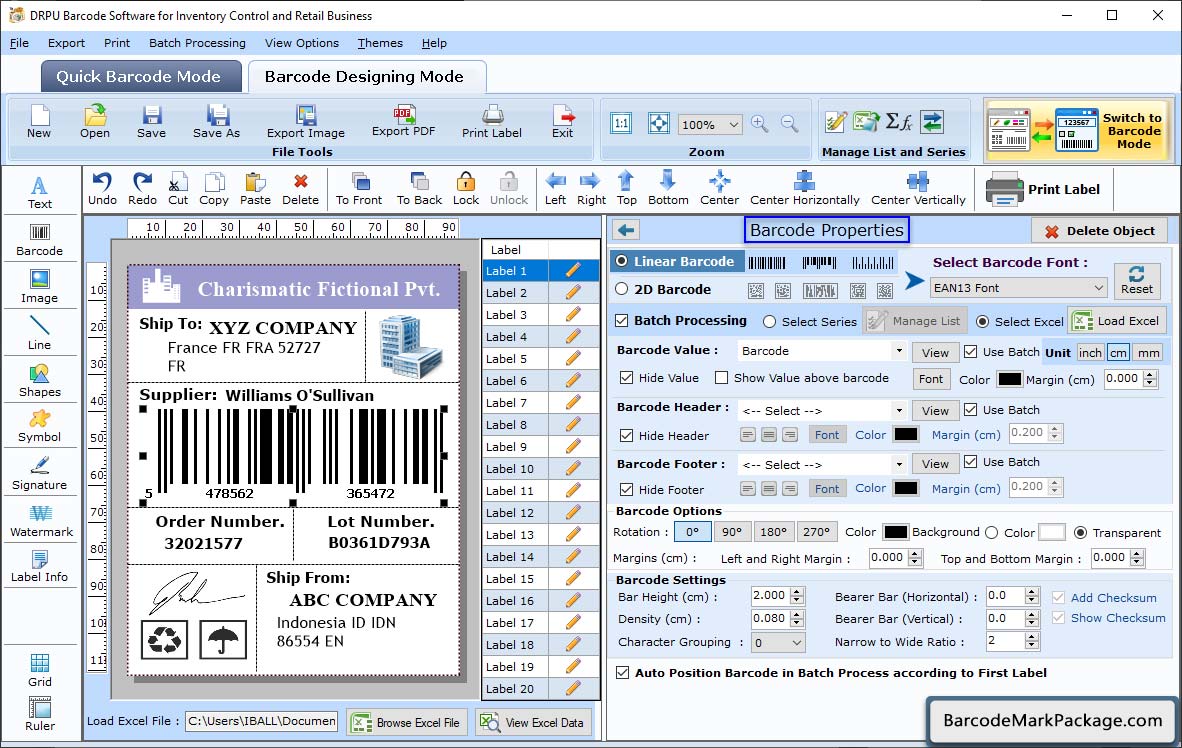
Task: Switch to Quick Barcode Mode tab
Action: 140,76
